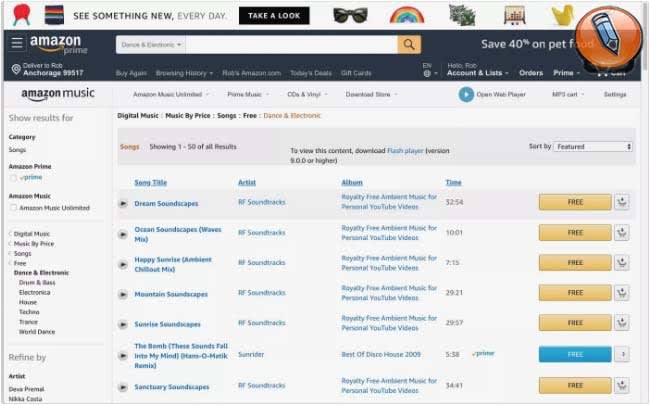Viewport: 650px width, 405px height.
Task: Open the CDs & Vinyl dropdown
Action: (307, 95)
